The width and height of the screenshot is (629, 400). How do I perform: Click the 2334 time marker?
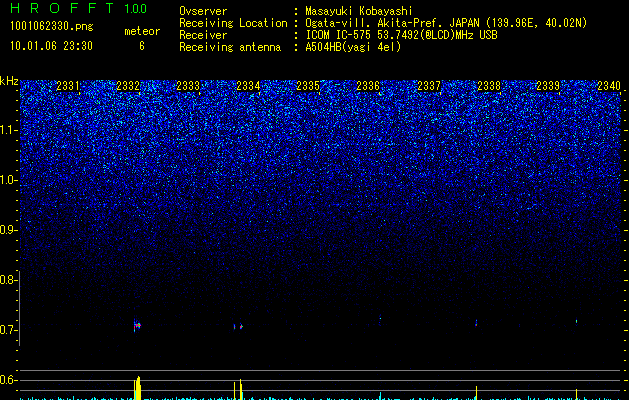[x=248, y=85]
